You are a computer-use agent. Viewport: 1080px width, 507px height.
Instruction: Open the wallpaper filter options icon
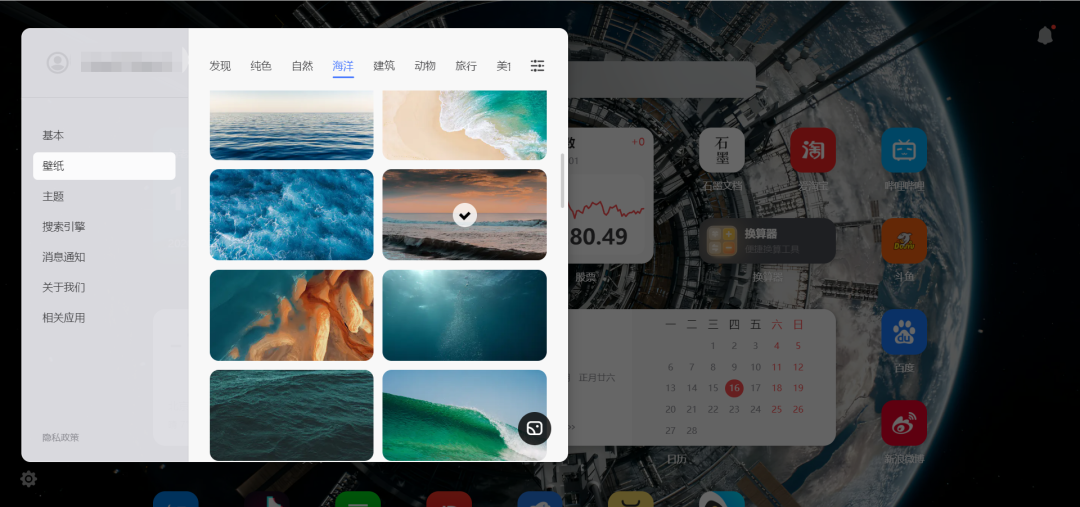click(537, 66)
